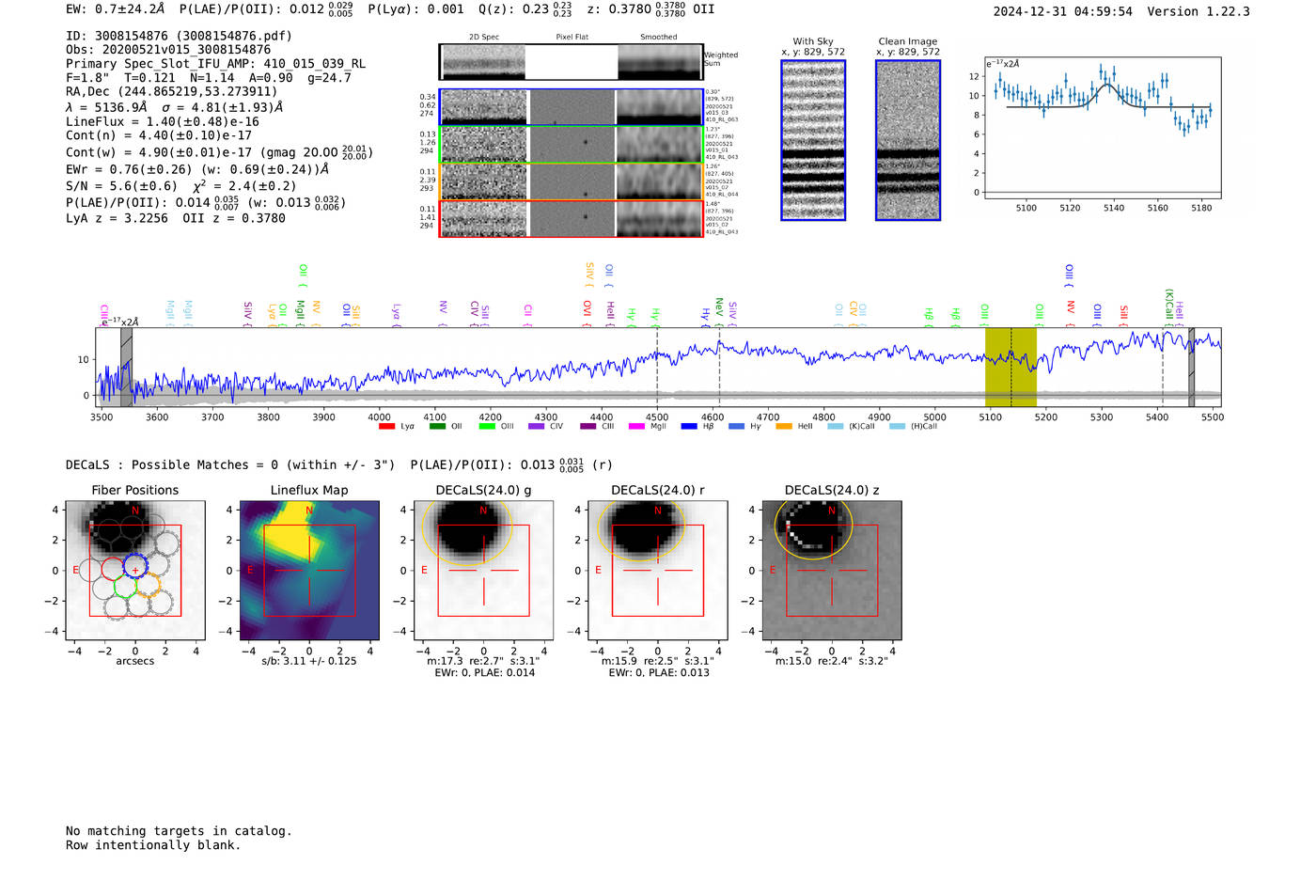Screen dimensions: 1316x896
Task: Select the red-bordered 2D spectrum row
Action: tap(571, 218)
